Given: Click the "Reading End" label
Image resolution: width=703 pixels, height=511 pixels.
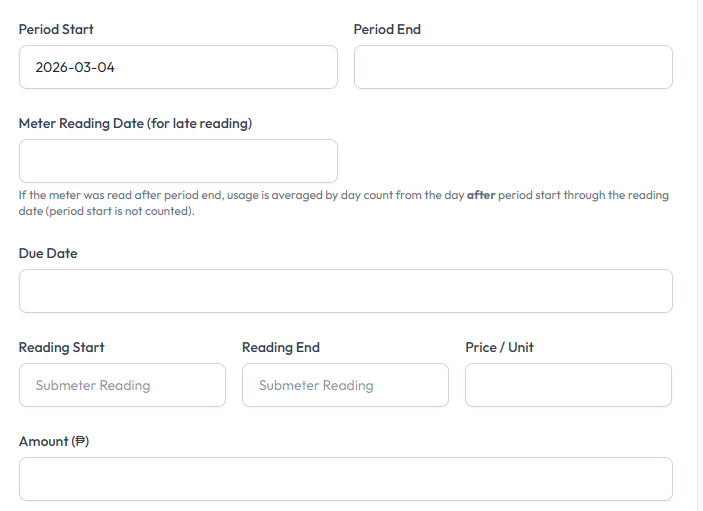Looking at the screenshot, I should 281,348.
